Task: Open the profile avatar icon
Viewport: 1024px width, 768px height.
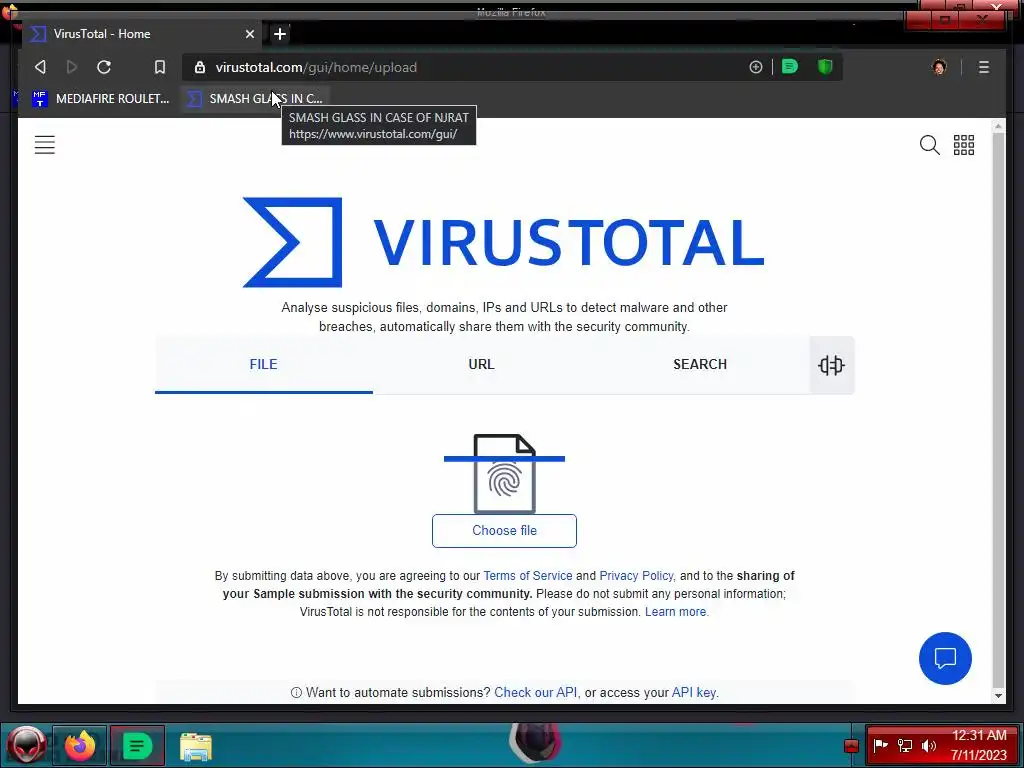Action: (x=939, y=67)
